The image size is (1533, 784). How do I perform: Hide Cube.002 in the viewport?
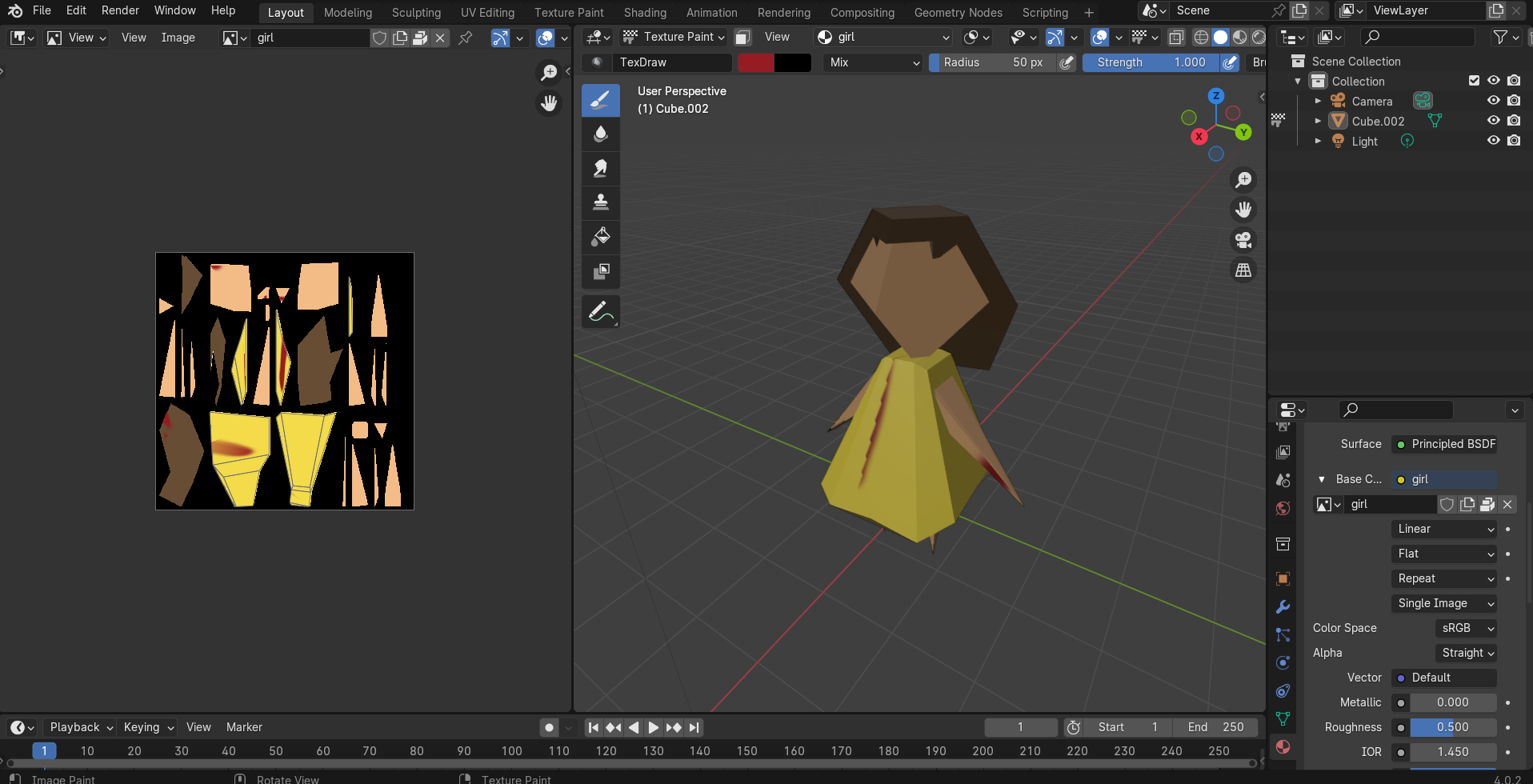pos(1493,121)
